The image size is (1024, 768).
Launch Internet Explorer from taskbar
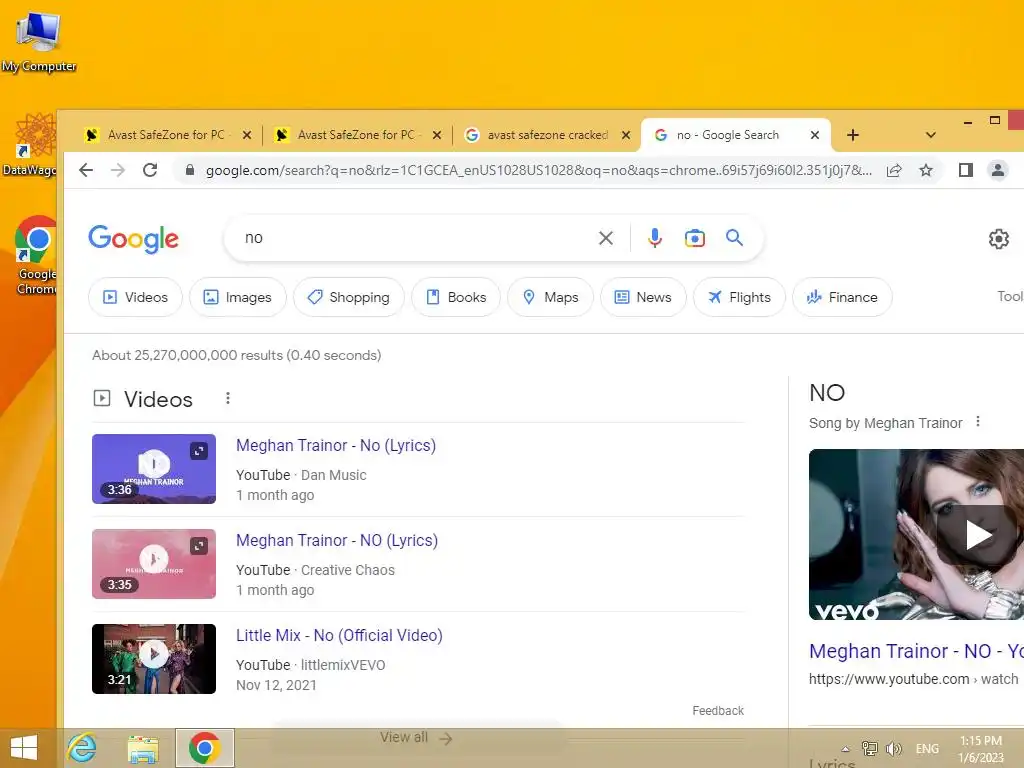(82, 748)
